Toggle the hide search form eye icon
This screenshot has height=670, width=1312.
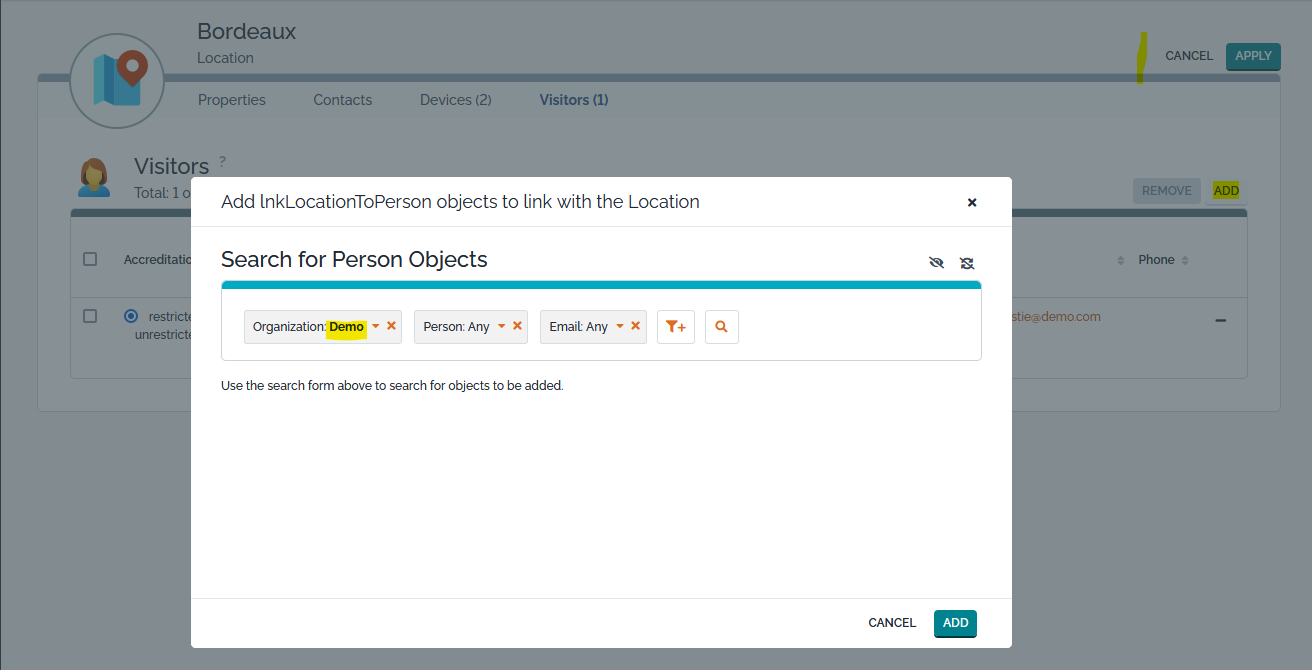936,263
